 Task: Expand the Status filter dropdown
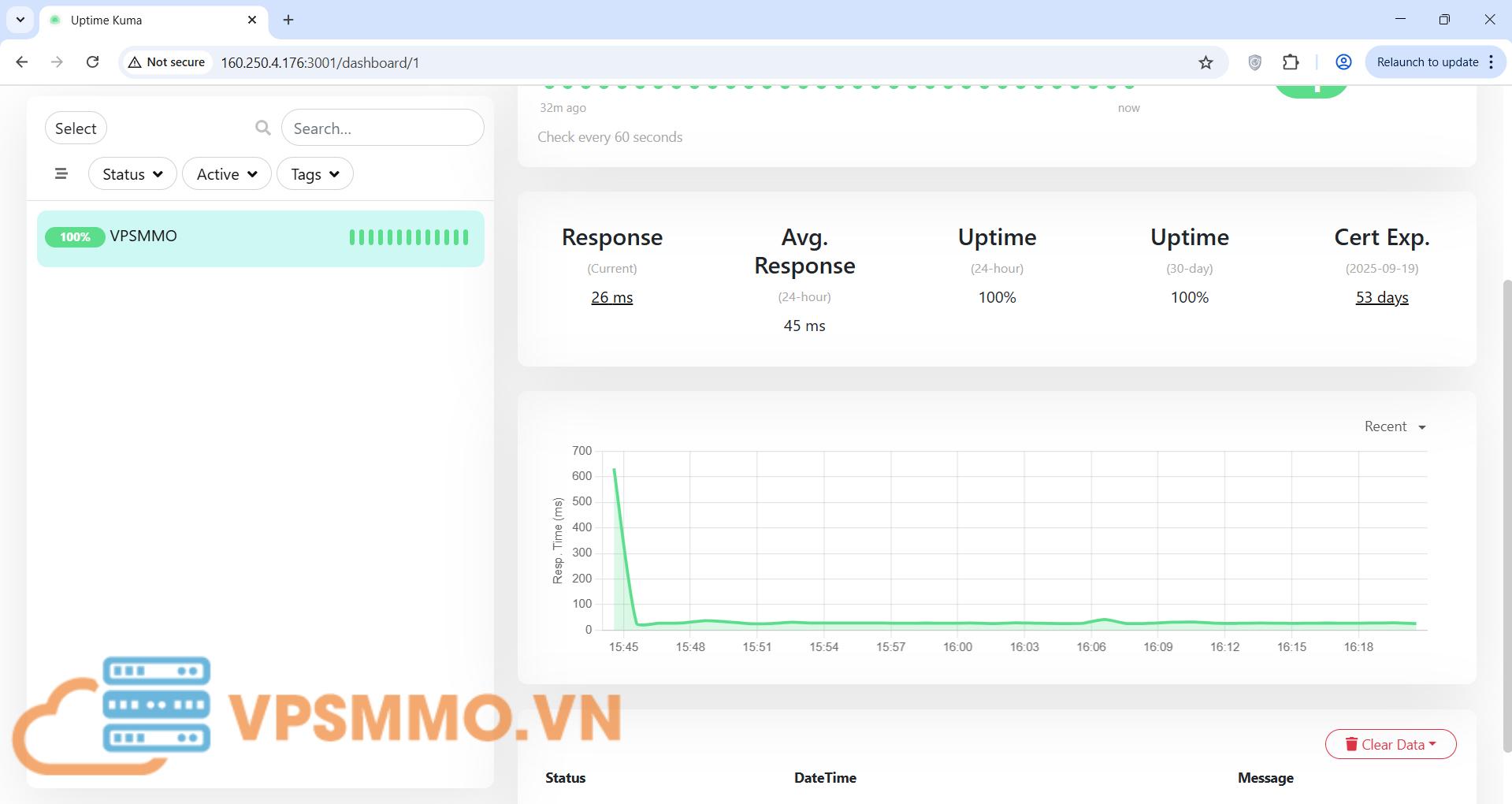tap(132, 174)
